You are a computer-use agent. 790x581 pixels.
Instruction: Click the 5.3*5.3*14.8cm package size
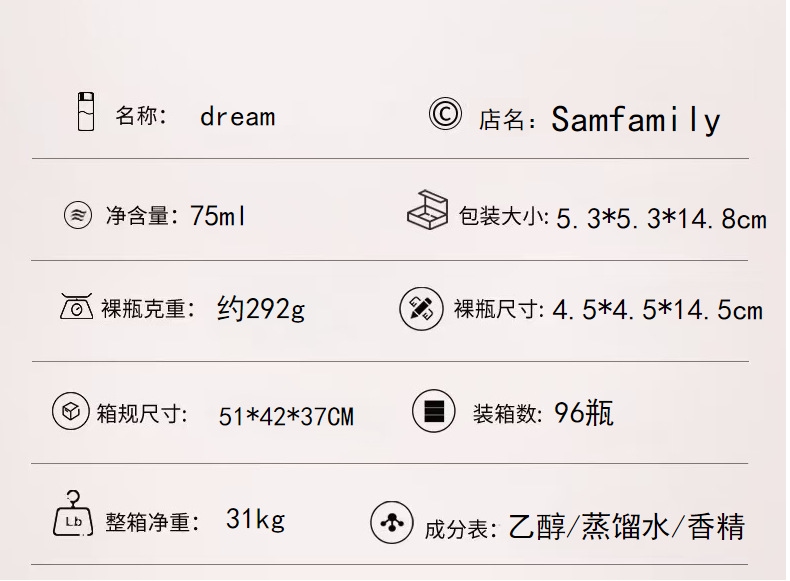pos(661,218)
